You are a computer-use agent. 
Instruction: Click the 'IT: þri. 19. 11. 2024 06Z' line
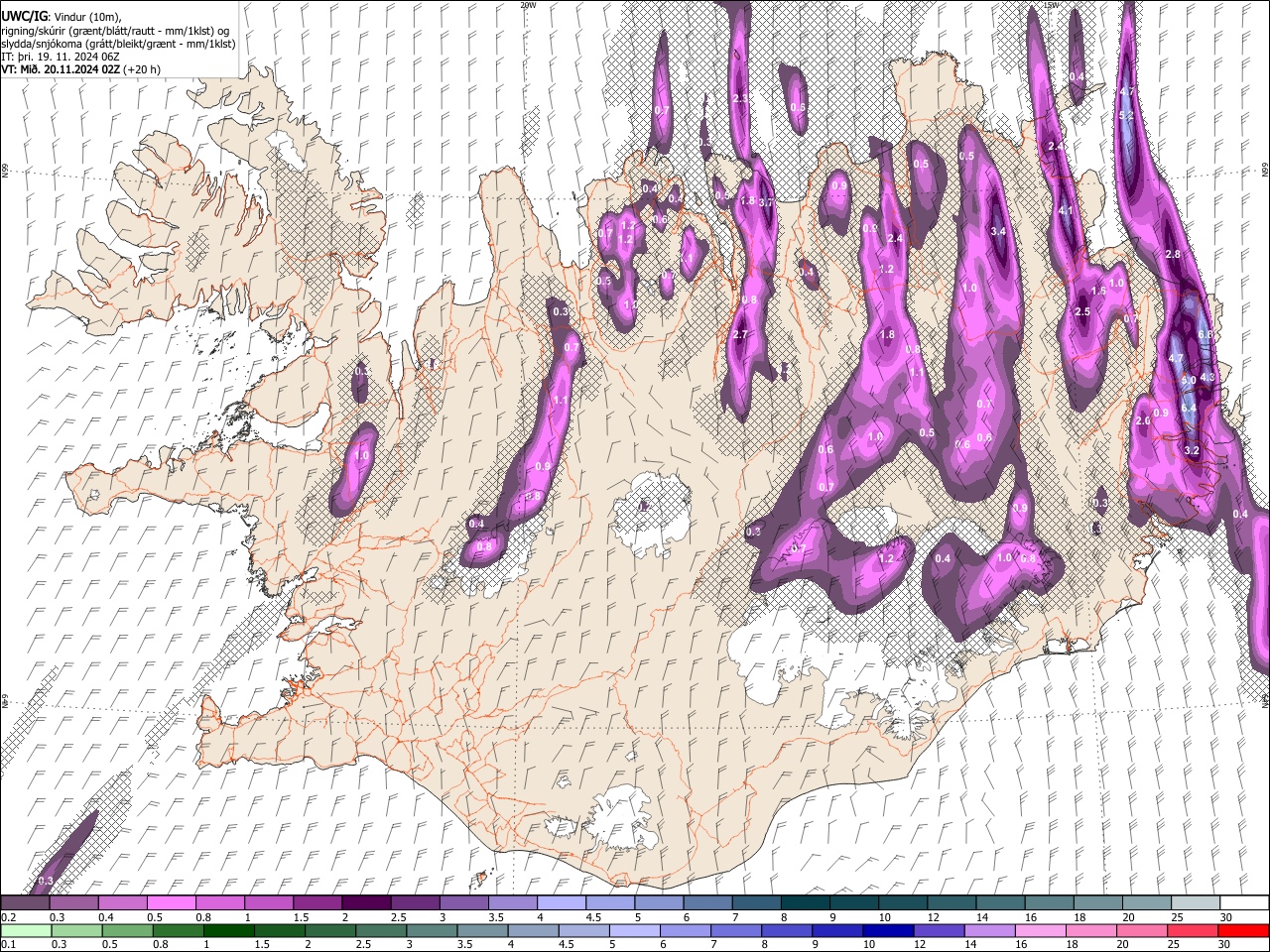(x=61, y=57)
